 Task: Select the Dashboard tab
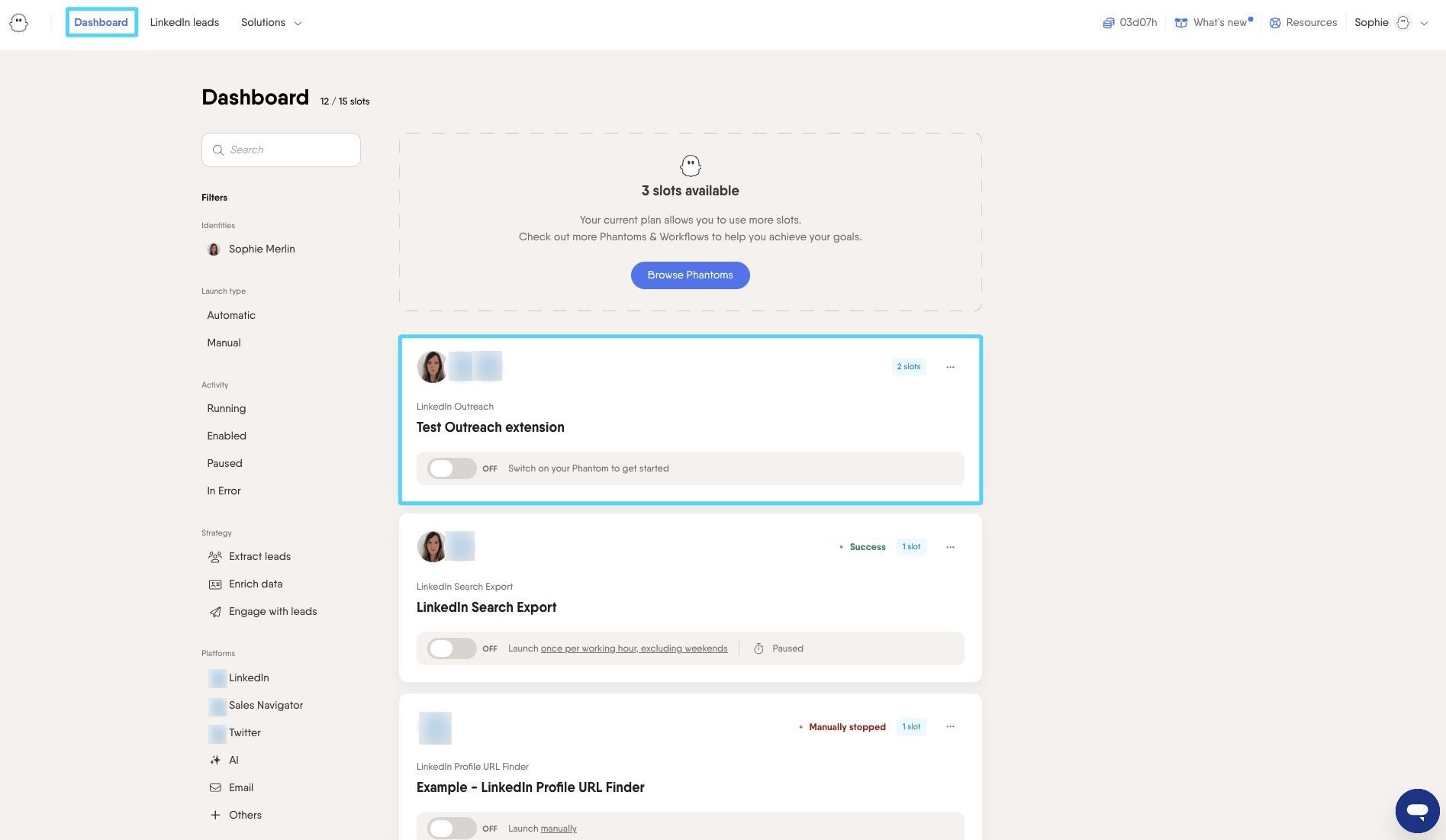(101, 22)
